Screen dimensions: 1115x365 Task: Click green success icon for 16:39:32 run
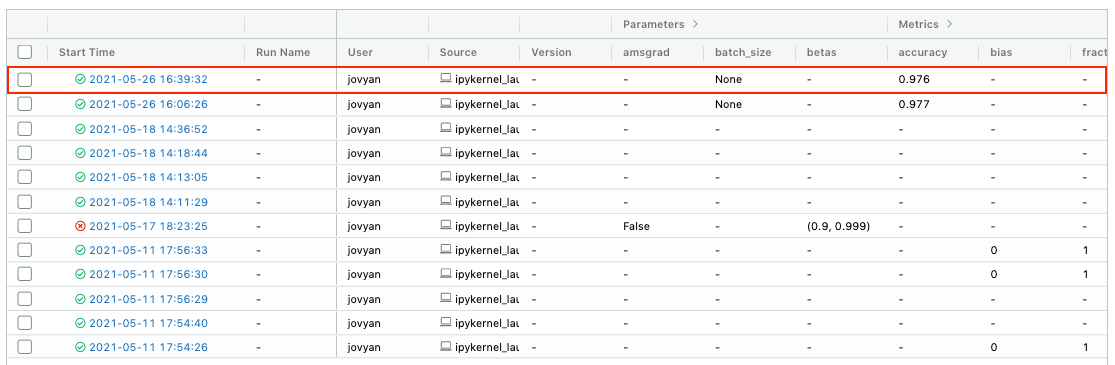tap(80, 80)
